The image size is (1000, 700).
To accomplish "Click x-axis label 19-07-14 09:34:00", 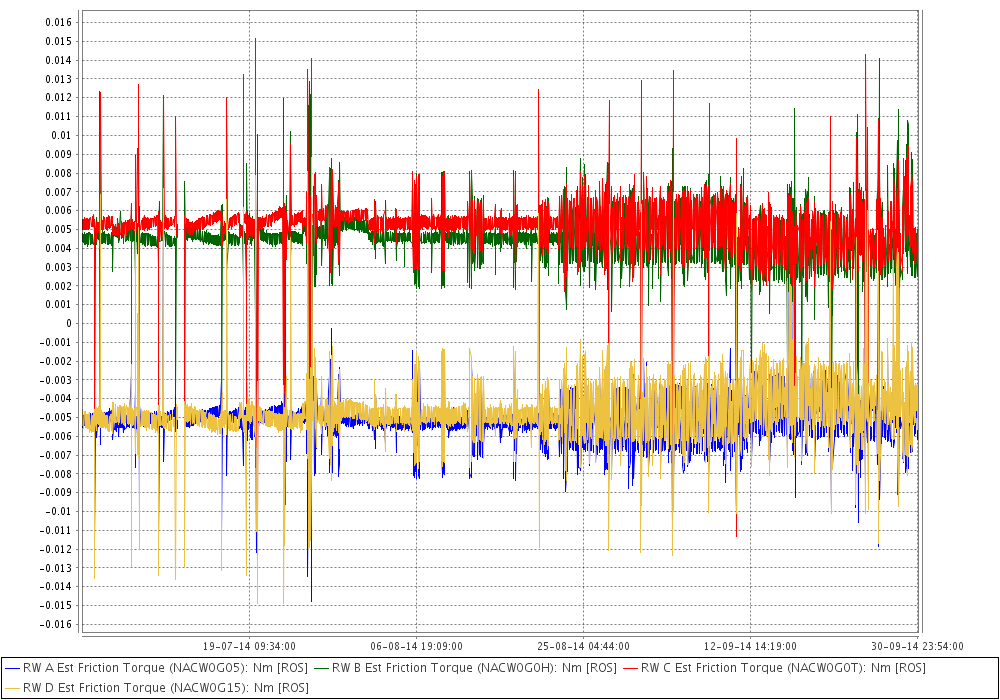I will (x=249, y=646).
